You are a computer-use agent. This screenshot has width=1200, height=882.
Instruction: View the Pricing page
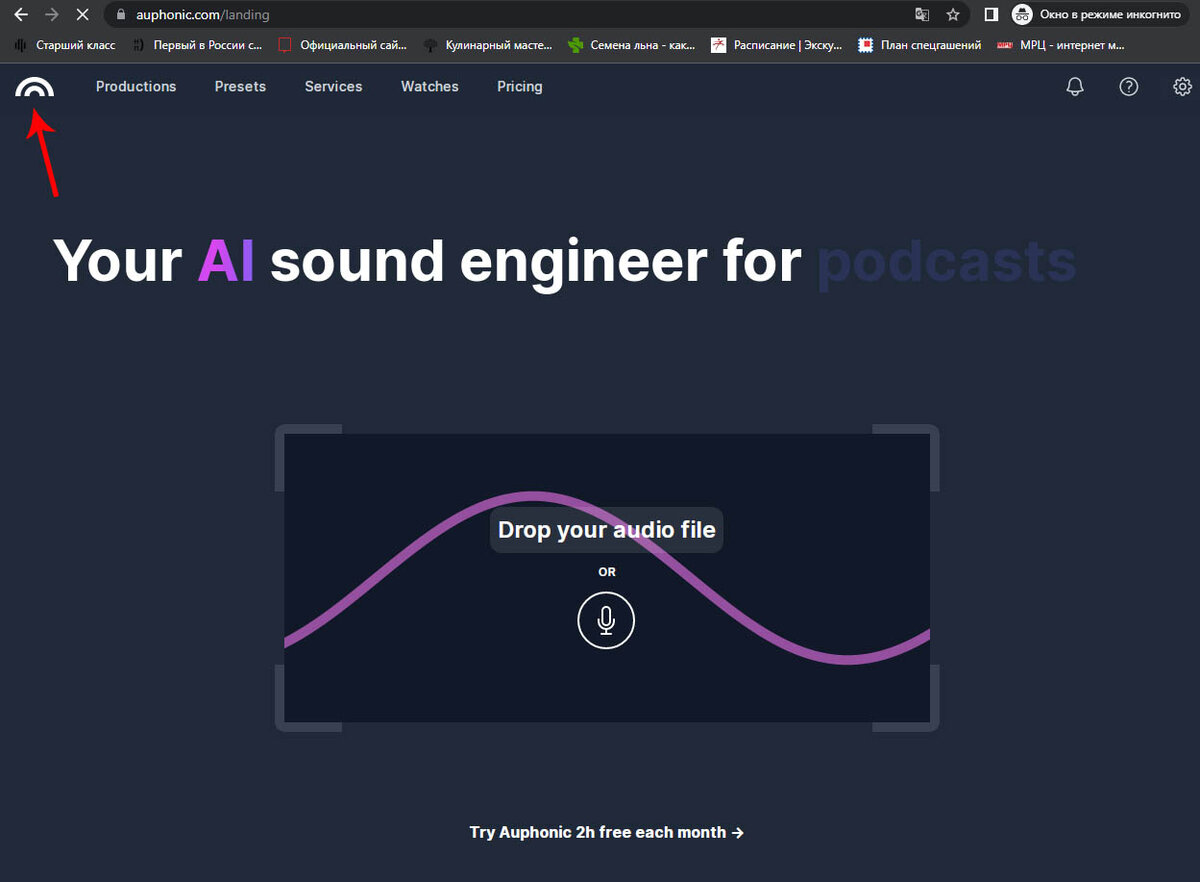pyautogui.click(x=520, y=87)
